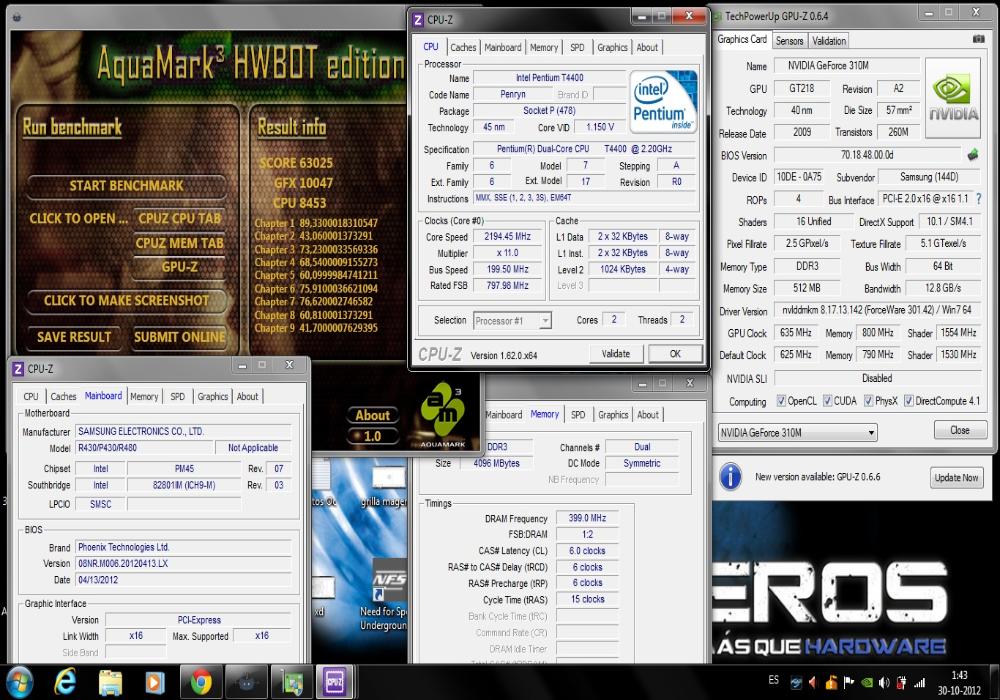Click the BIOS save chip icon in GPU-Z
This screenshot has width=1000, height=700.
[x=973, y=155]
